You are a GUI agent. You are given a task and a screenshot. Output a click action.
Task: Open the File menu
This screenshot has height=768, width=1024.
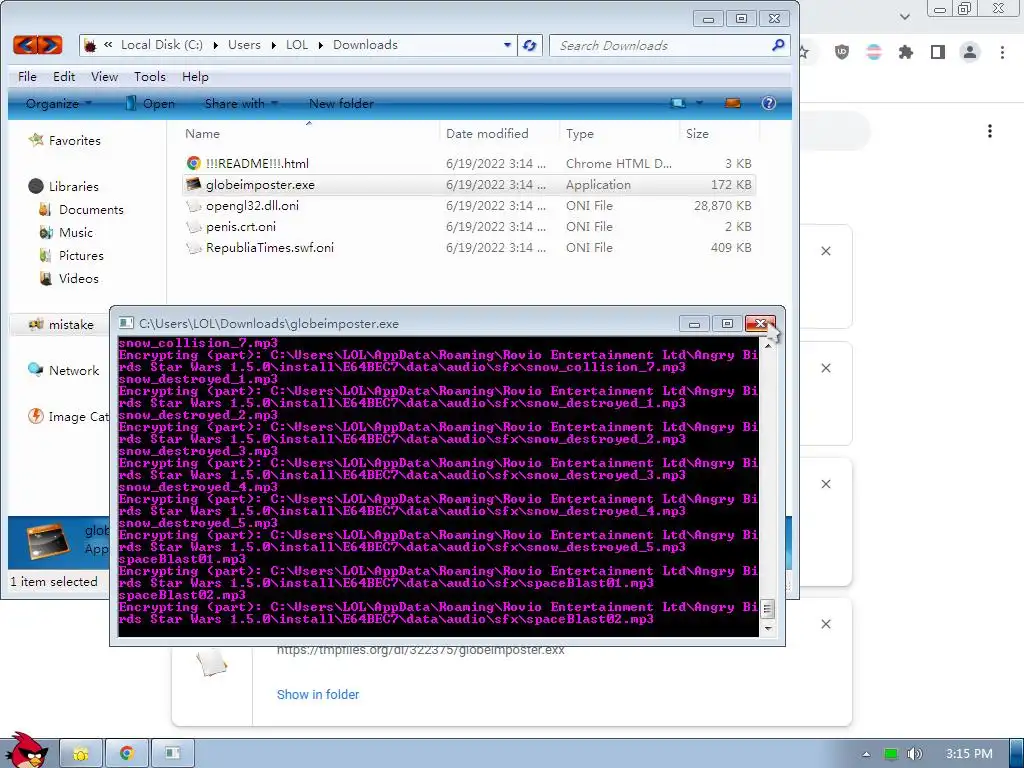[x=27, y=76]
